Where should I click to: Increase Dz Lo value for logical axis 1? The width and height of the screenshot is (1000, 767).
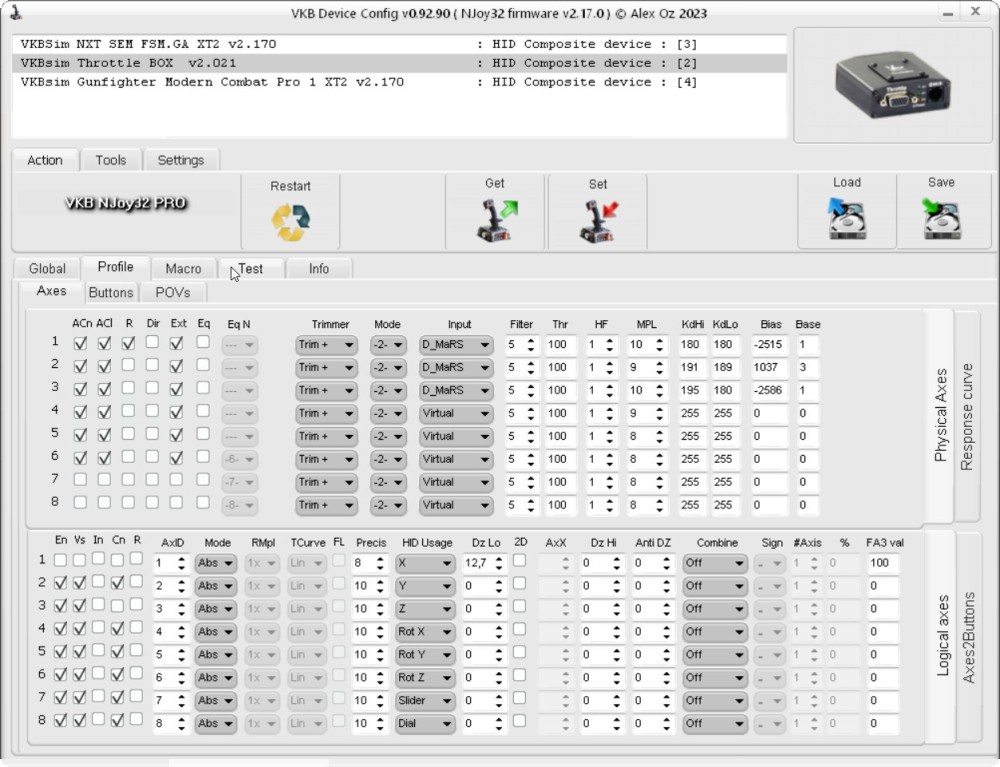pos(499,560)
